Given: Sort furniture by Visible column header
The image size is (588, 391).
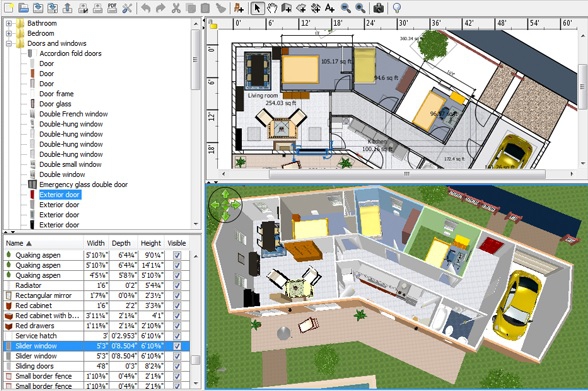Looking at the screenshot, I should click(177, 243).
